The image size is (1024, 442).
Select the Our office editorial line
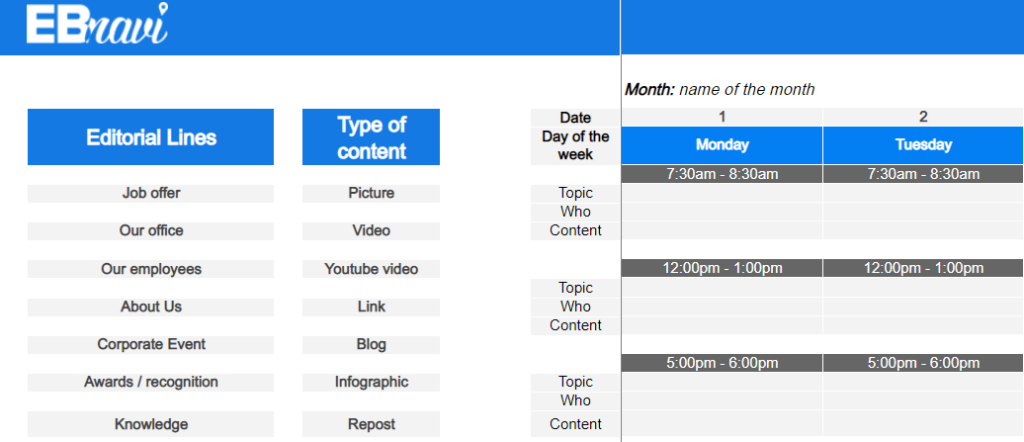(x=150, y=231)
